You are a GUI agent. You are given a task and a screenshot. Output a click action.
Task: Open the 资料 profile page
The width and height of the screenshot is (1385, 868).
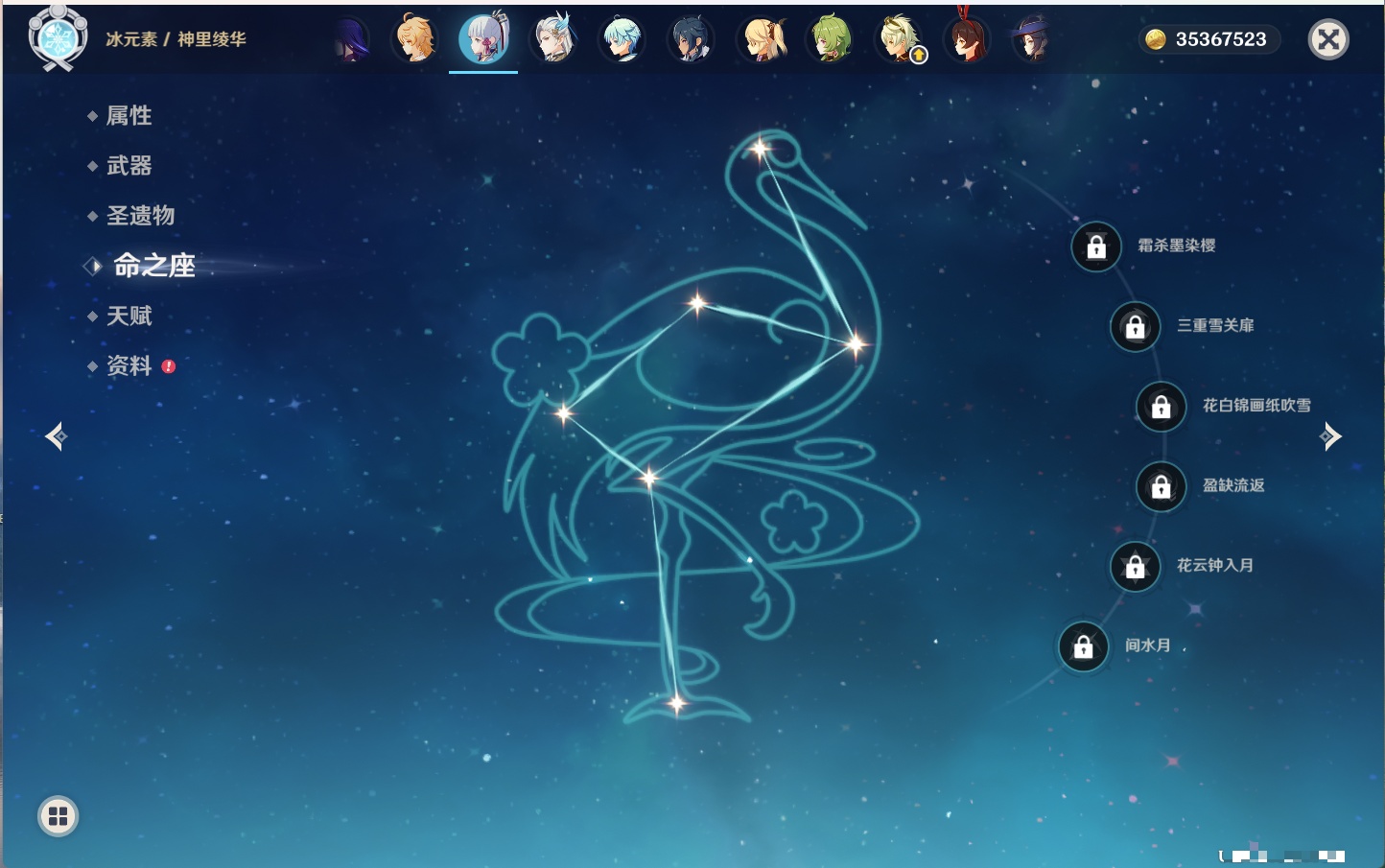click(x=129, y=366)
